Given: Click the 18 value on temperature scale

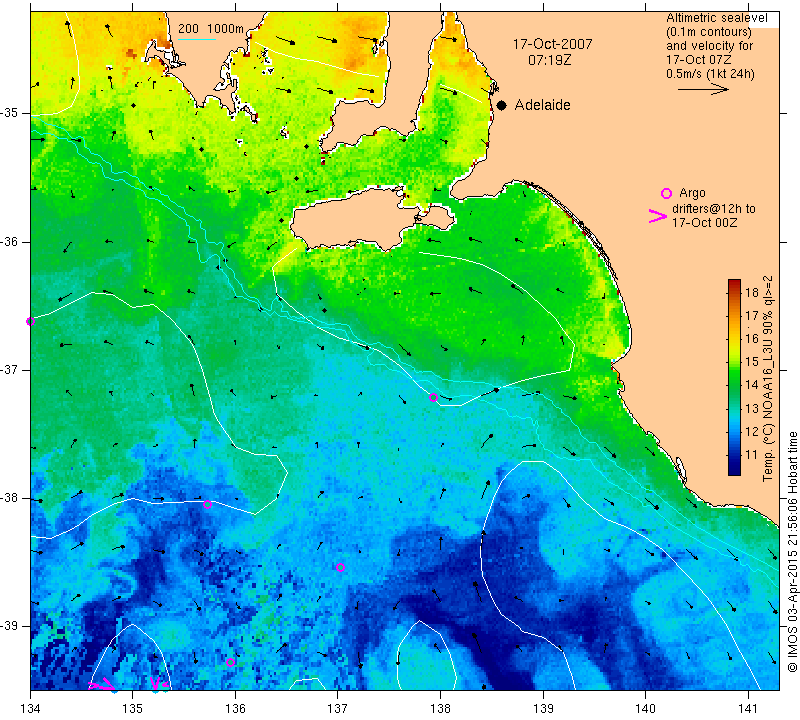Looking at the screenshot, I should pyautogui.click(x=752, y=292).
